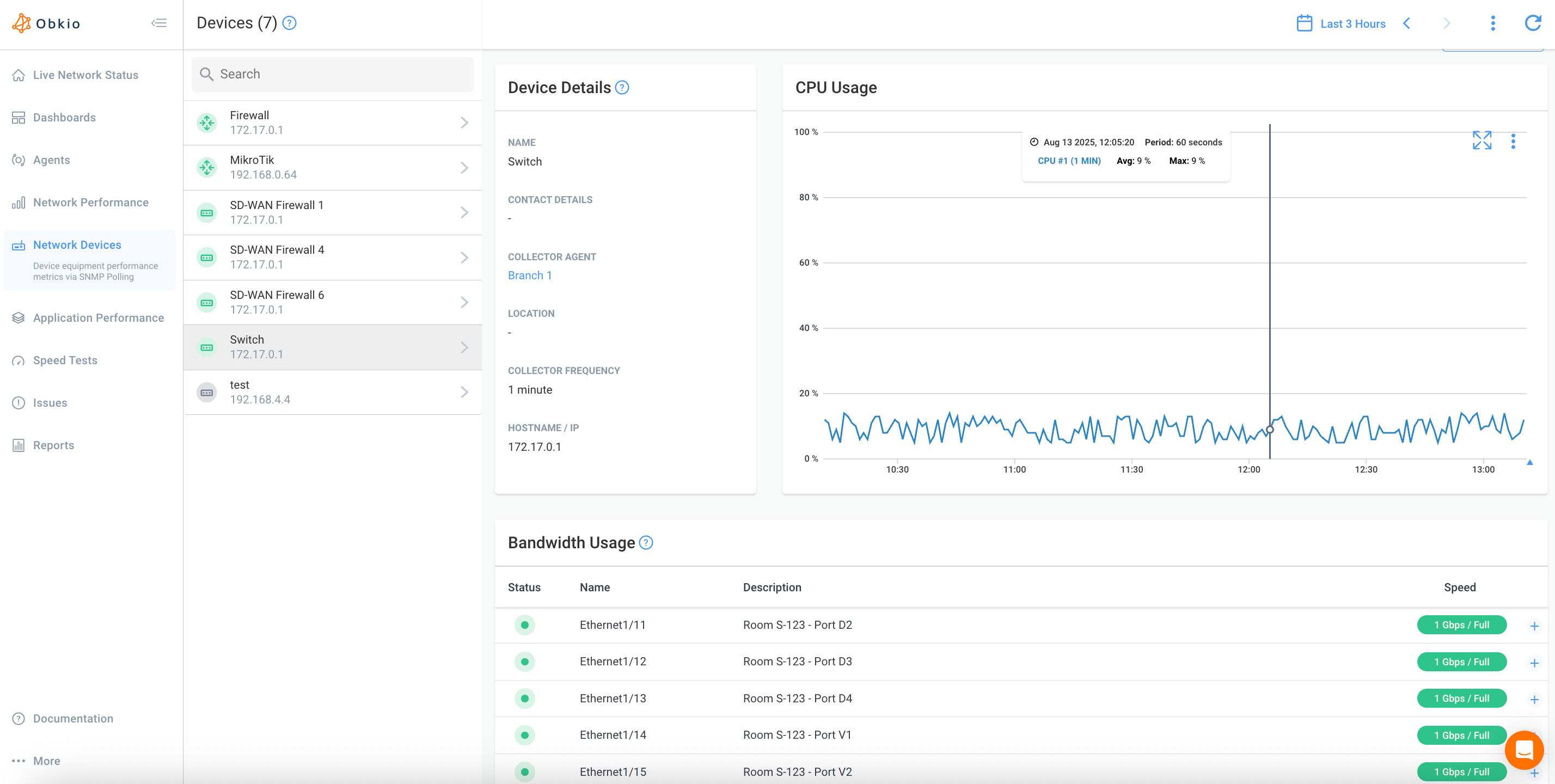
Task: Open the Branch 1 collector agent link
Action: [x=529, y=275]
